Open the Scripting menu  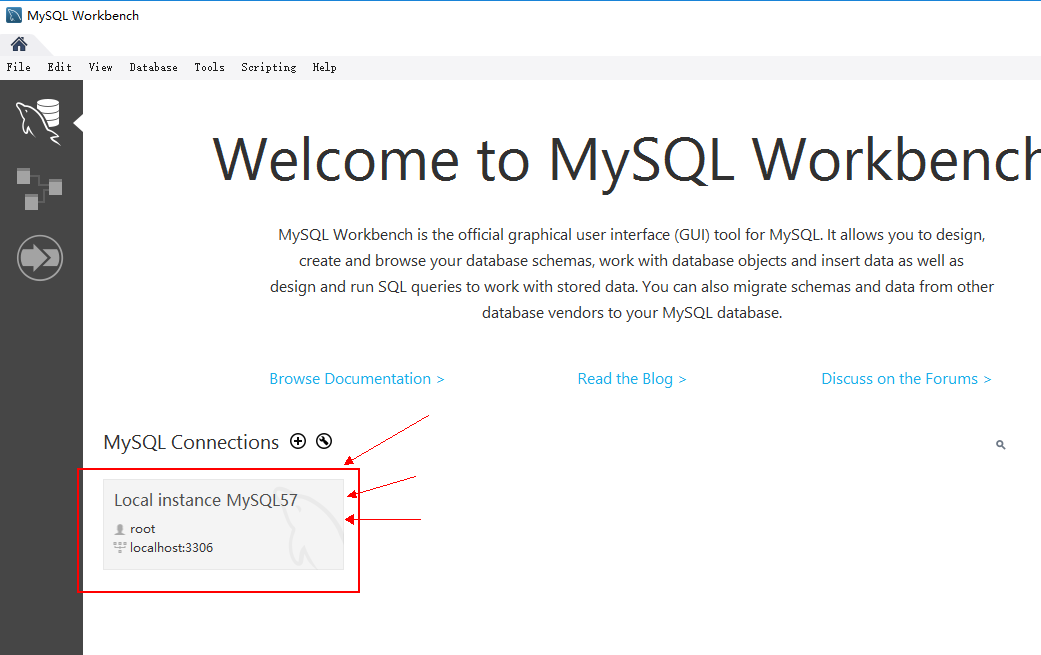point(268,67)
